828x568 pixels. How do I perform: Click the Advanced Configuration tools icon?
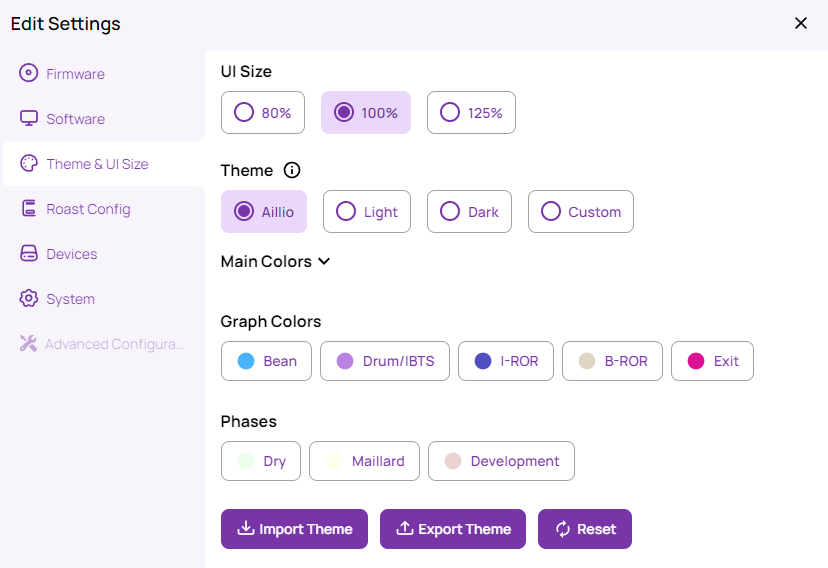[x=28, y=343]
